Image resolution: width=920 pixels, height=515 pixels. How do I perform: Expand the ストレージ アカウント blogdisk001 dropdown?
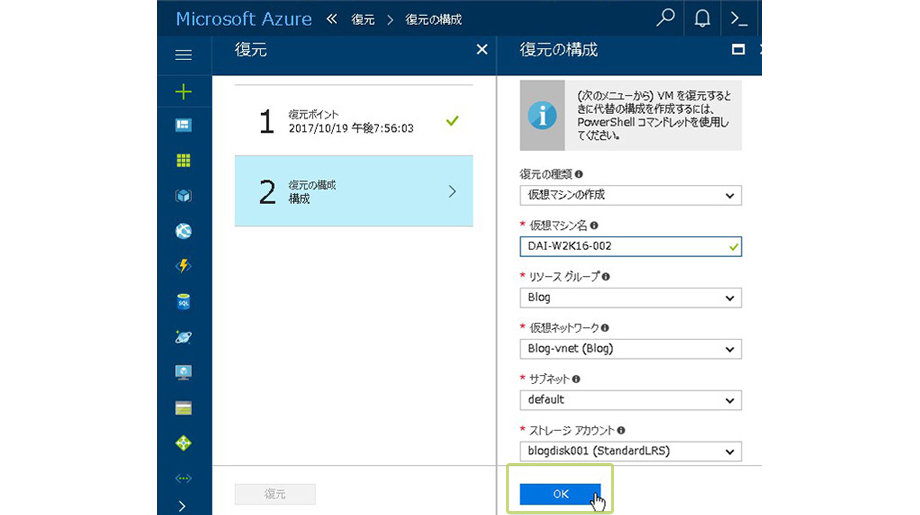point(630,451)
